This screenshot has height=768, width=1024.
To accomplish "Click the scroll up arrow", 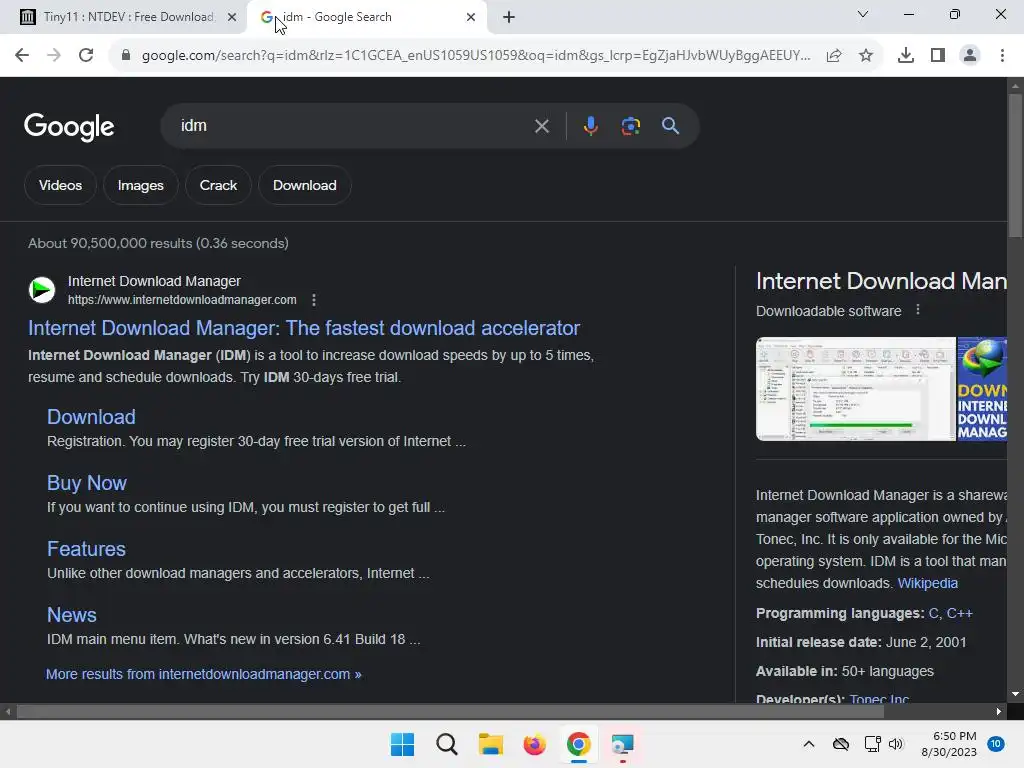I will coord(1016,86).
